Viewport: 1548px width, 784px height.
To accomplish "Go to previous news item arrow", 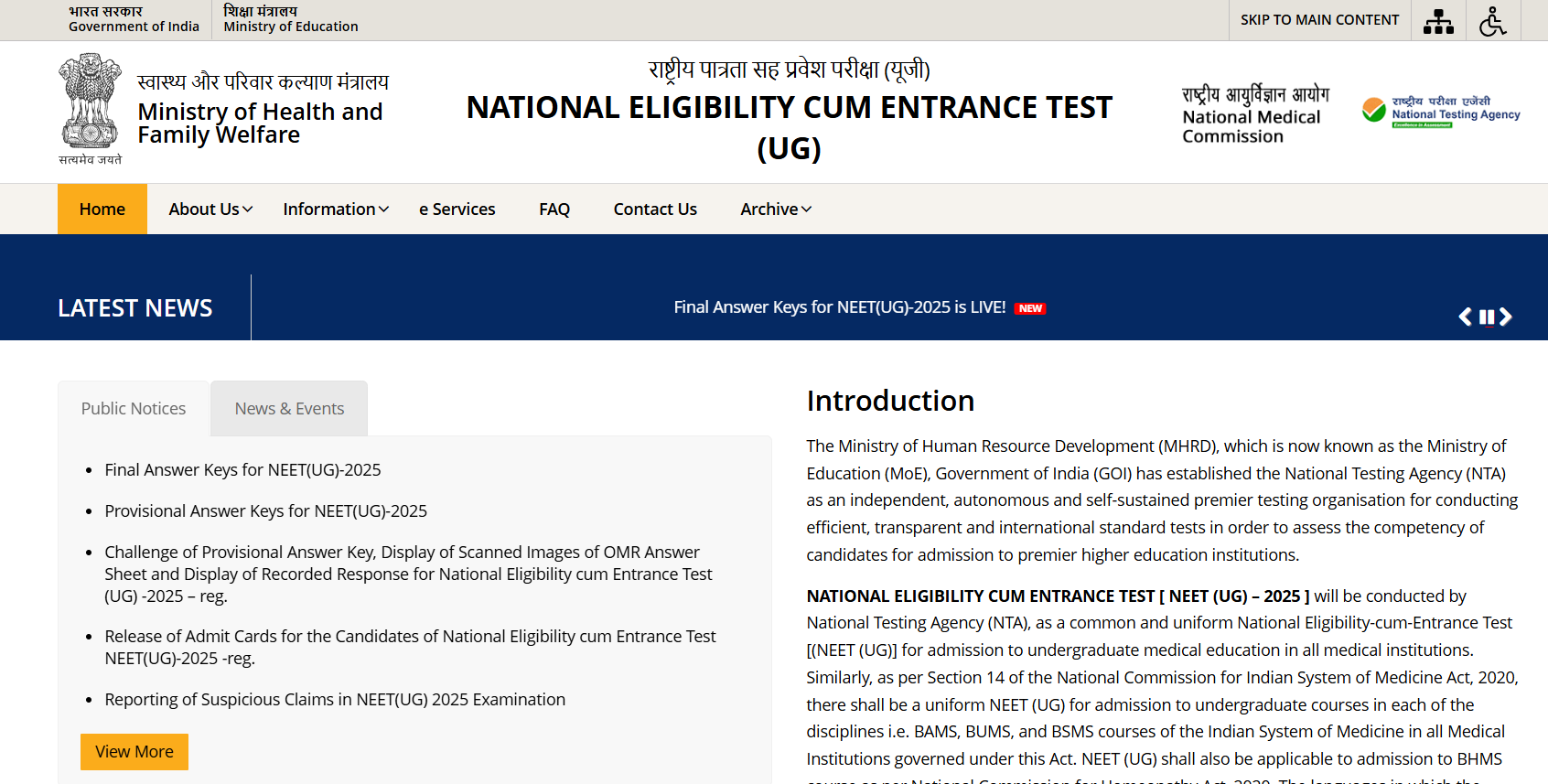I will [x=1466, y=317].
